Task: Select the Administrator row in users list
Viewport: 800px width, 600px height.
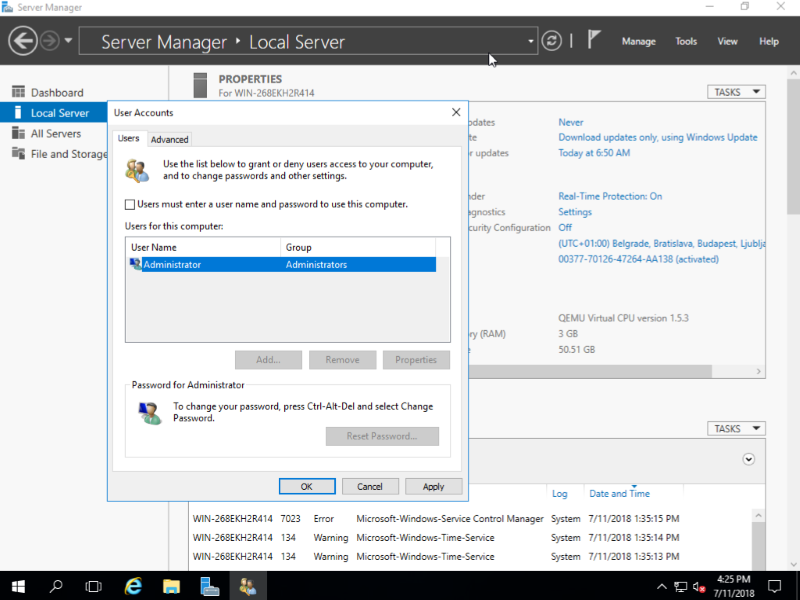Action: coord(283,264)
